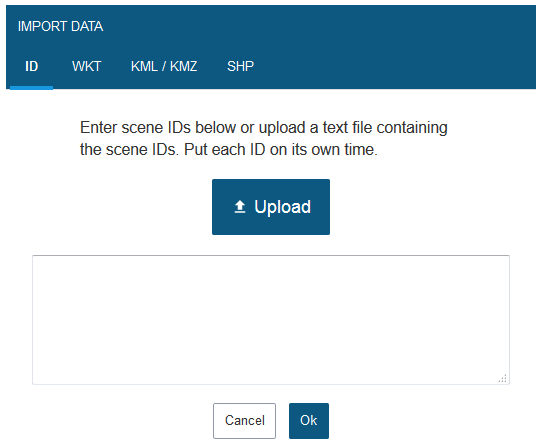This screenshot has width=540, height=442.
Task: Cancel the import dialog
Action: 245,421
